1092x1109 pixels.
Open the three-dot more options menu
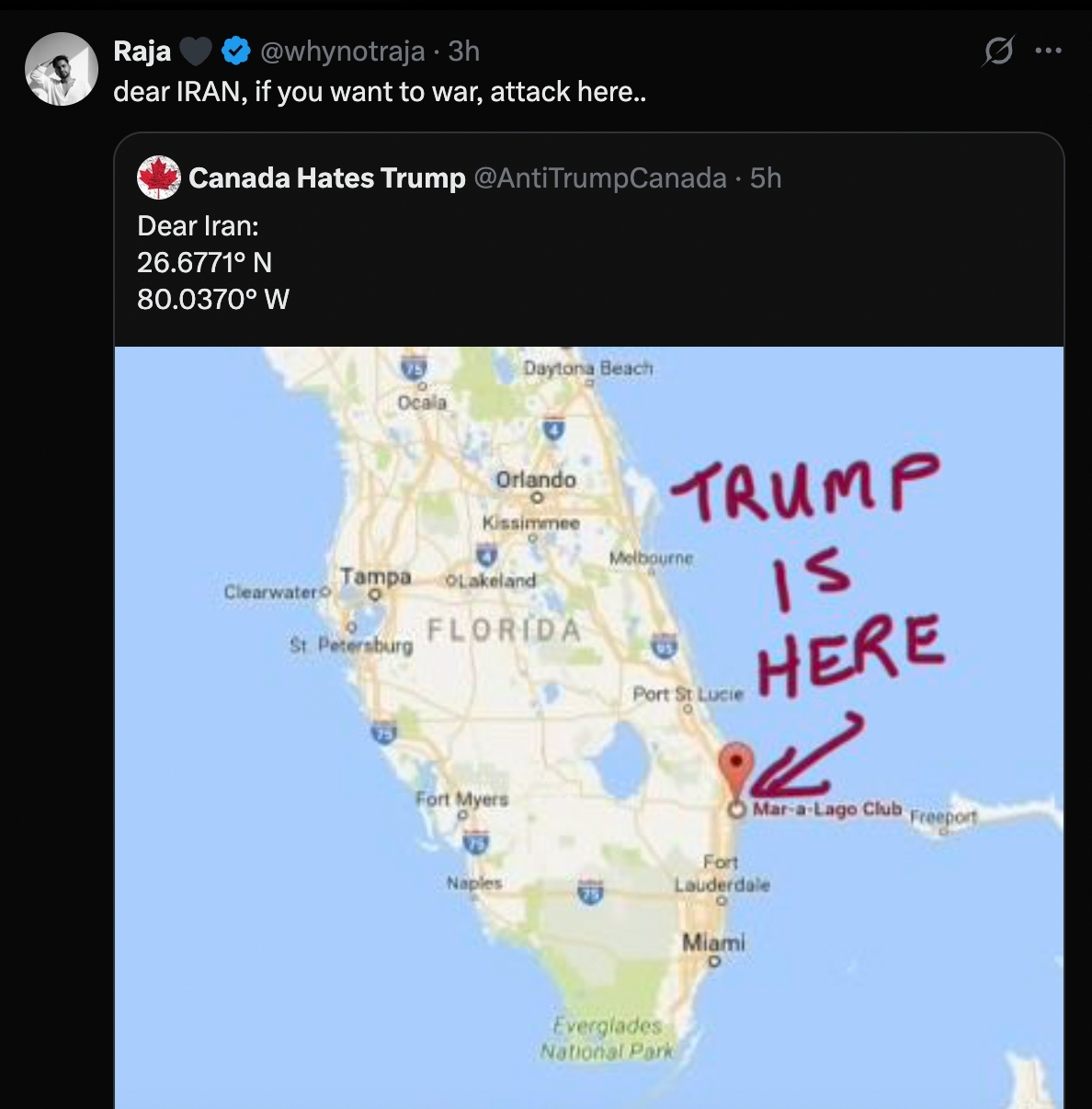pyautogui.click(x=1048, y=51)
